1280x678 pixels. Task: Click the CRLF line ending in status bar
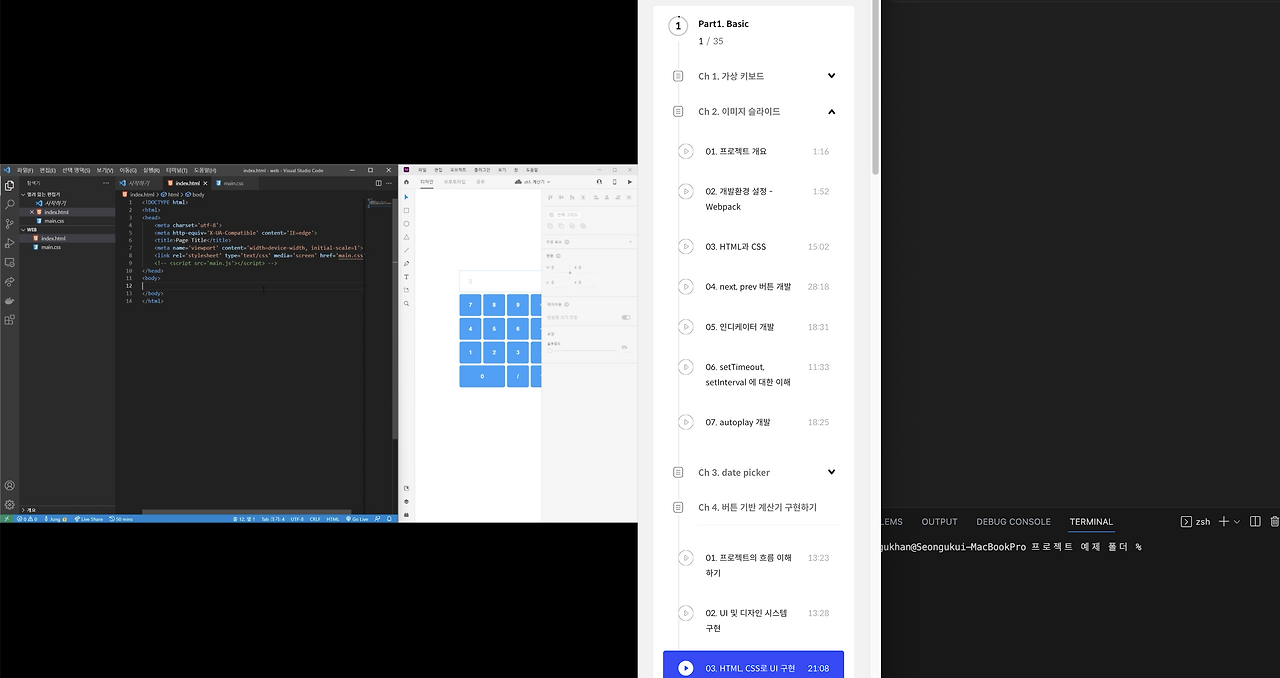coord(315,519)
